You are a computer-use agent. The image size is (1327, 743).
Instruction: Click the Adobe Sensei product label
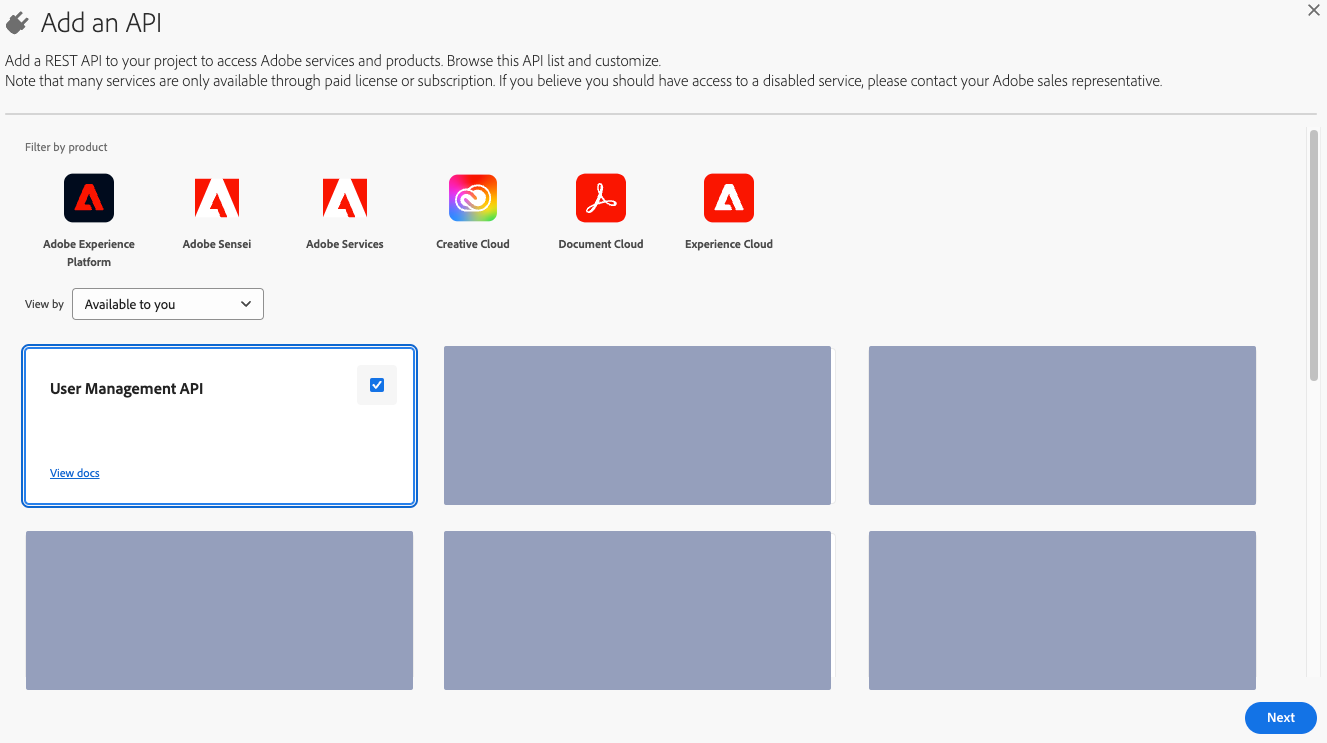click(216, 243)
